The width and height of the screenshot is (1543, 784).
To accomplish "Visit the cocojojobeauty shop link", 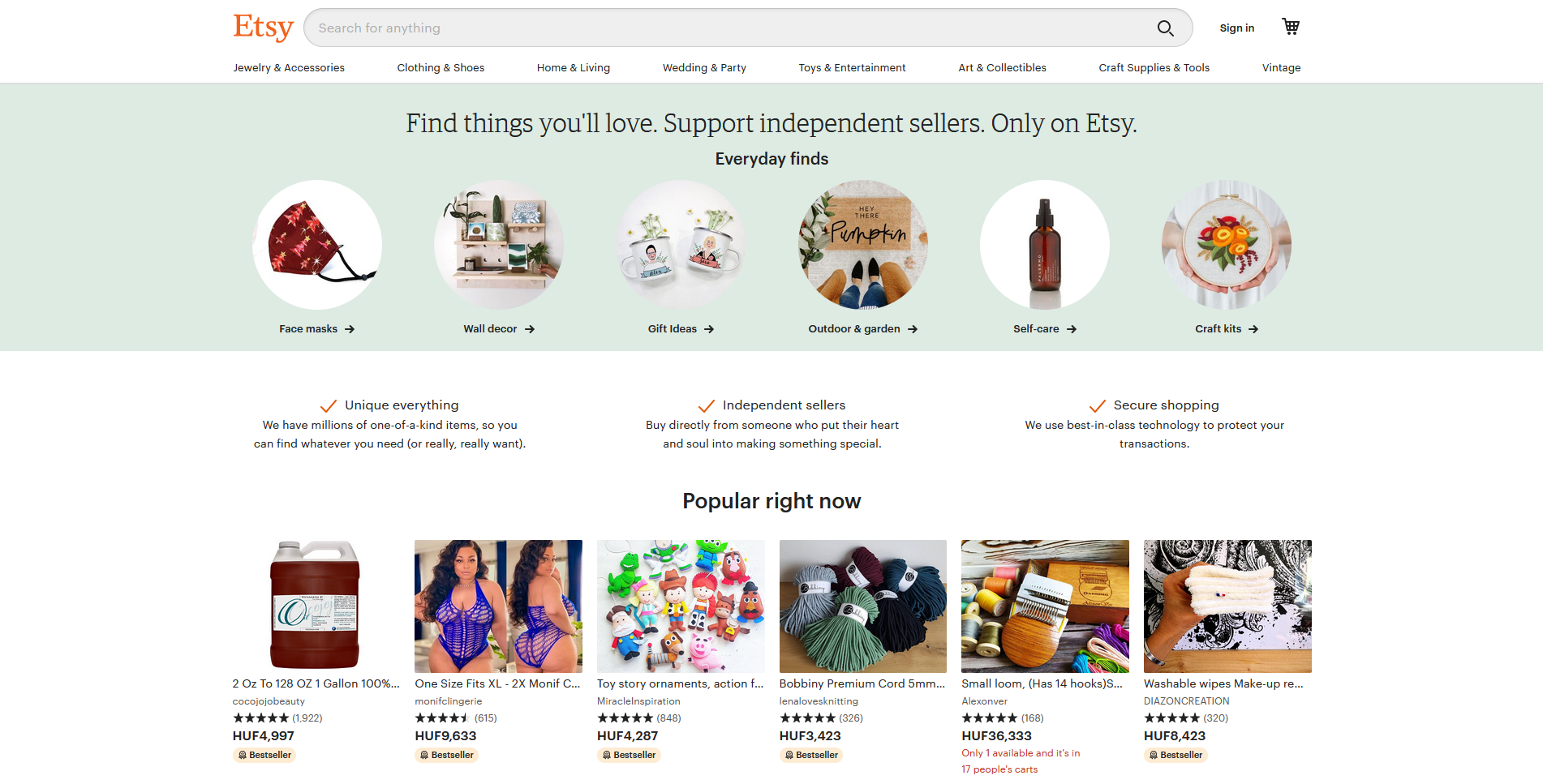I will tap(268, 701).
